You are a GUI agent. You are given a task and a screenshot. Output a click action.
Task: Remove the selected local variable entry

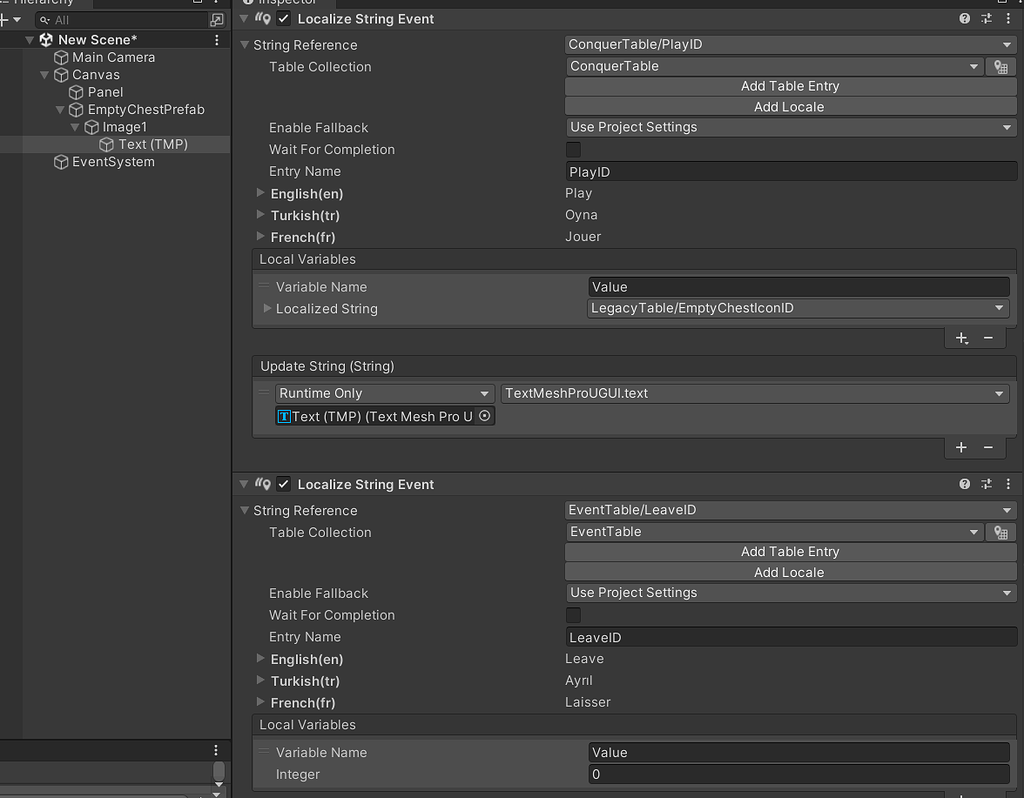988,338
